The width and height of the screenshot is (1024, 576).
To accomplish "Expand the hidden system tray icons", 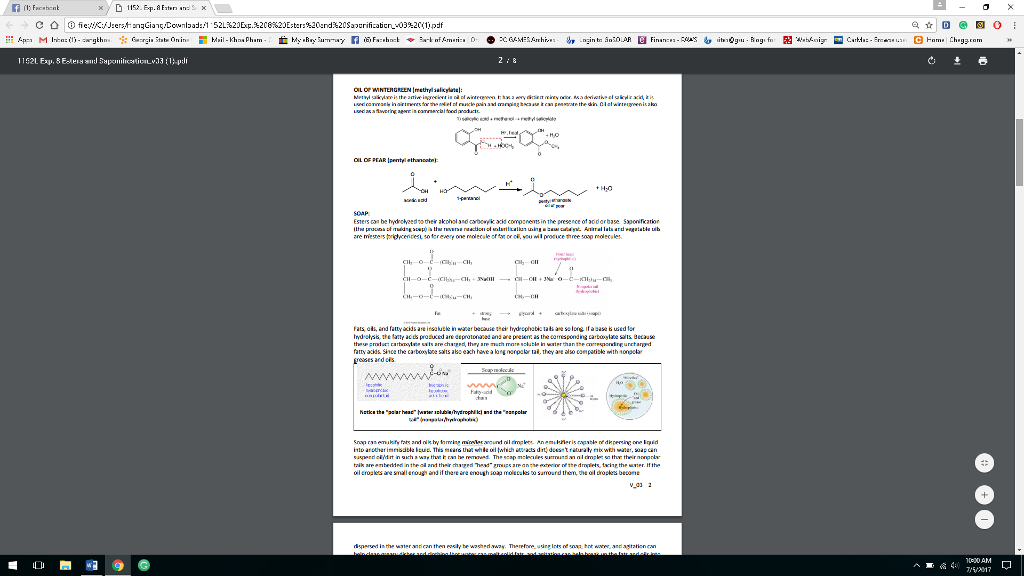I will pyautogui.click(x=916, y=565).
